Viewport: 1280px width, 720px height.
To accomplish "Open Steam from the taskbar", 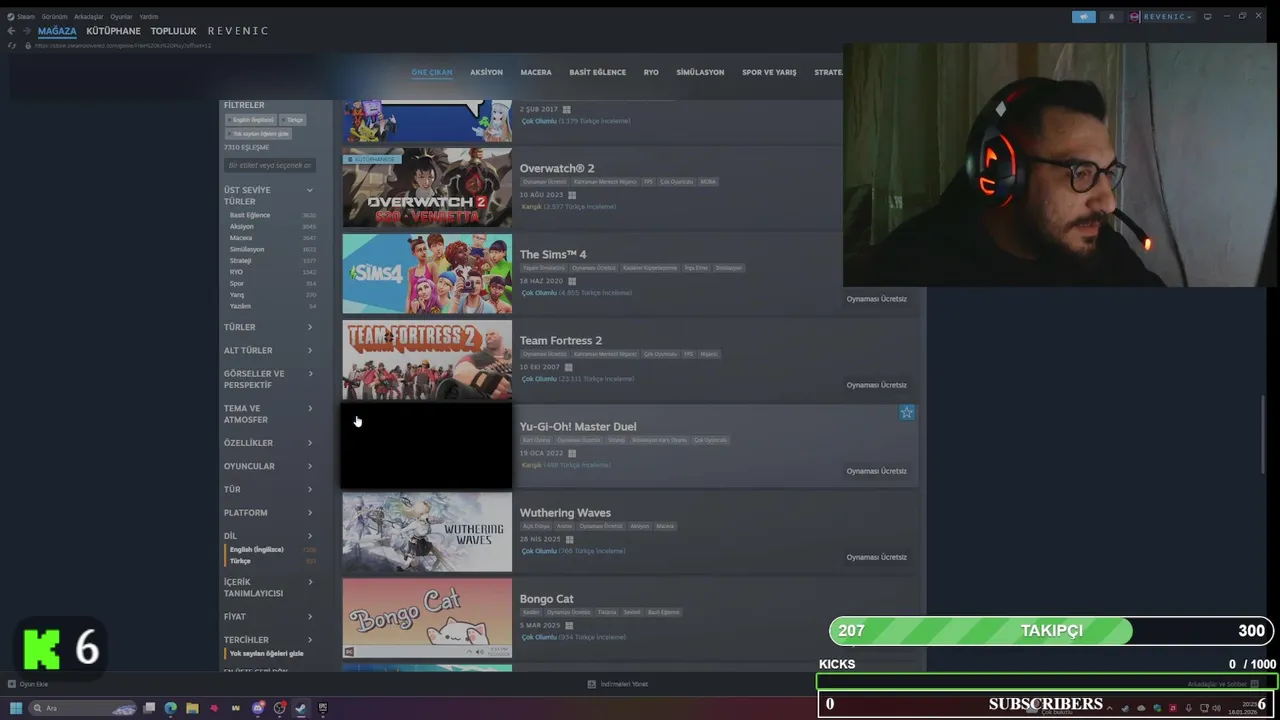I will coord(300,708).
